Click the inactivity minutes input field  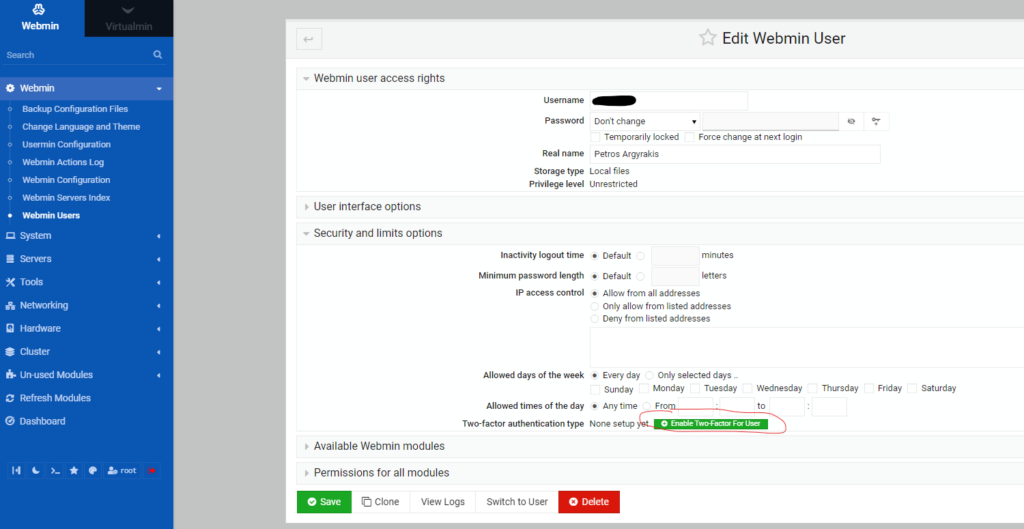point(675,256)
